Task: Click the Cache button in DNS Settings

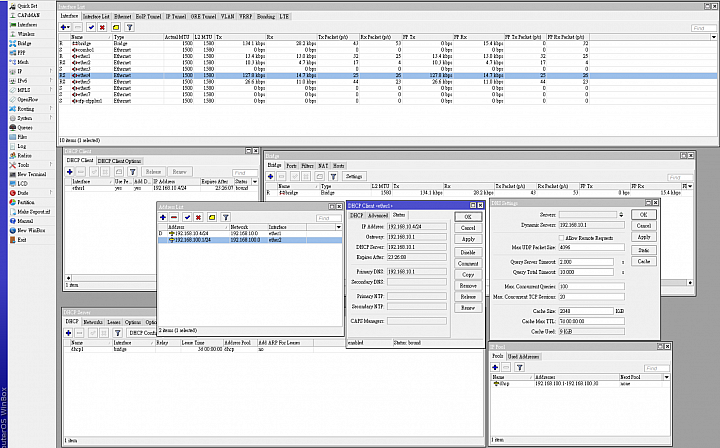Action: point(644,260)
